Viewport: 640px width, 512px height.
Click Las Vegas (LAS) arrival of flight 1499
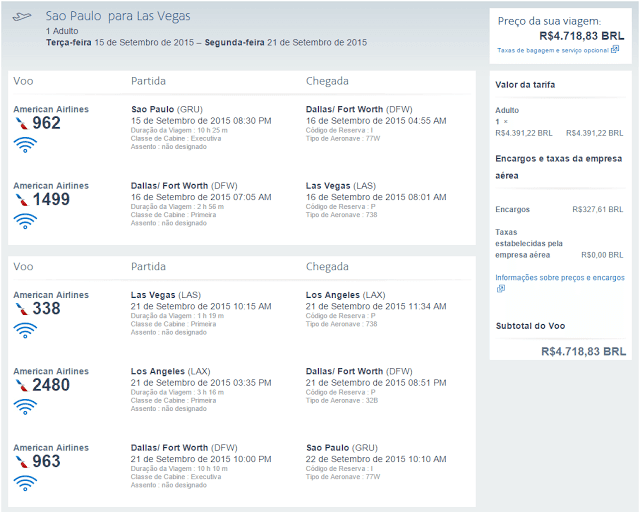tap(341, 186)
